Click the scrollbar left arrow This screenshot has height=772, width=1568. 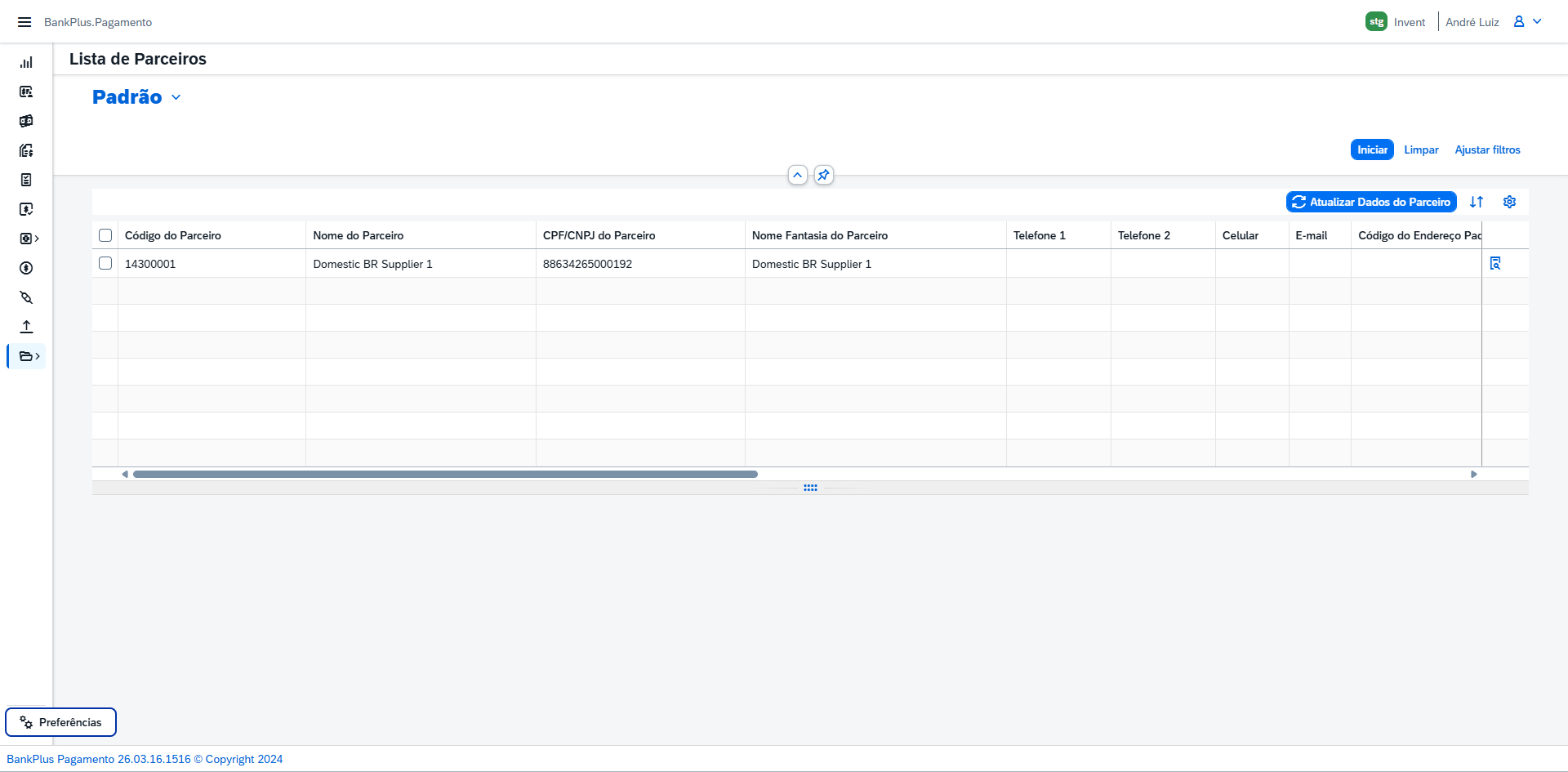[125, 474]
